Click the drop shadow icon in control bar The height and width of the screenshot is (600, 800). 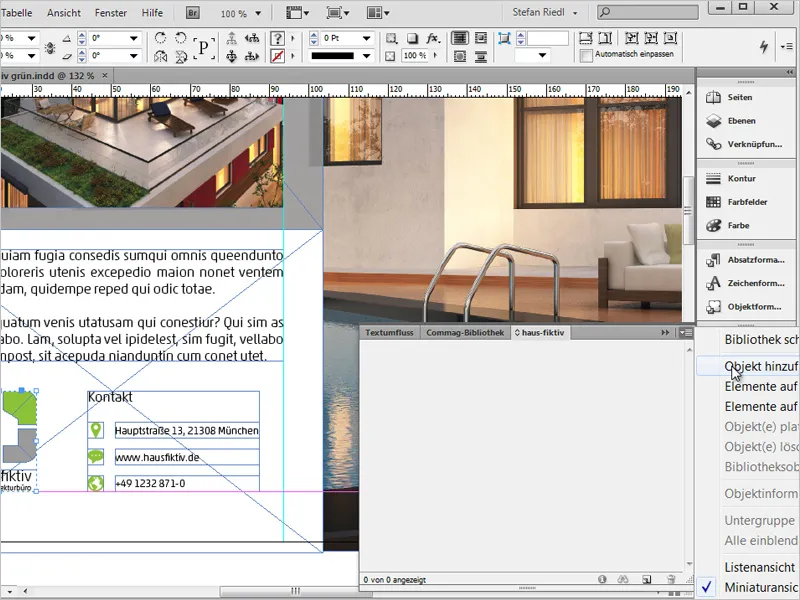pyautogui.click(x=412, y=38)
